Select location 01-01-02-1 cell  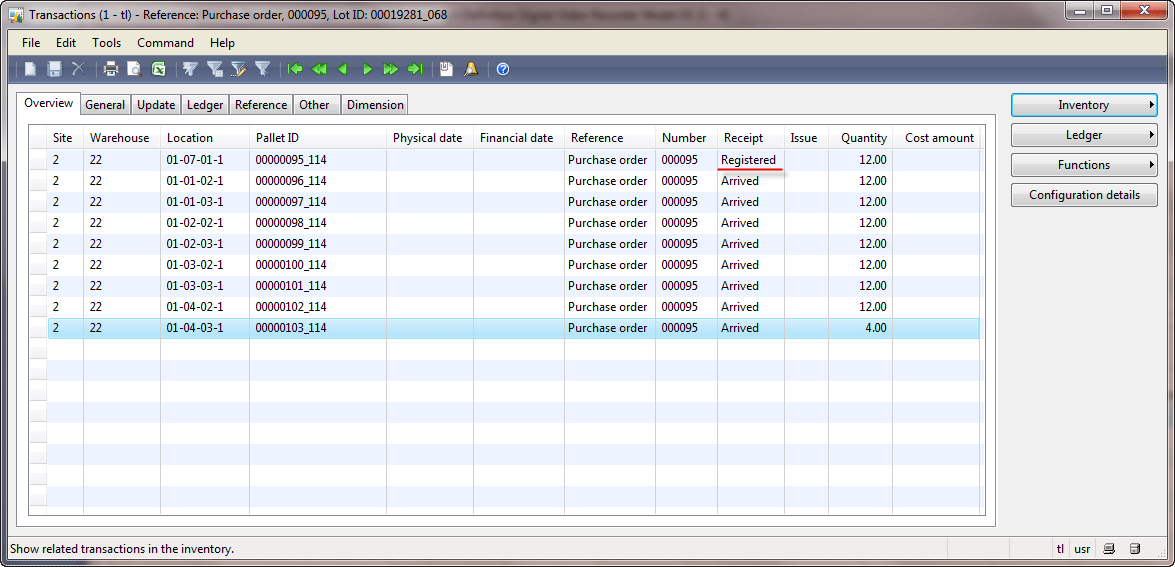point(205,181)
